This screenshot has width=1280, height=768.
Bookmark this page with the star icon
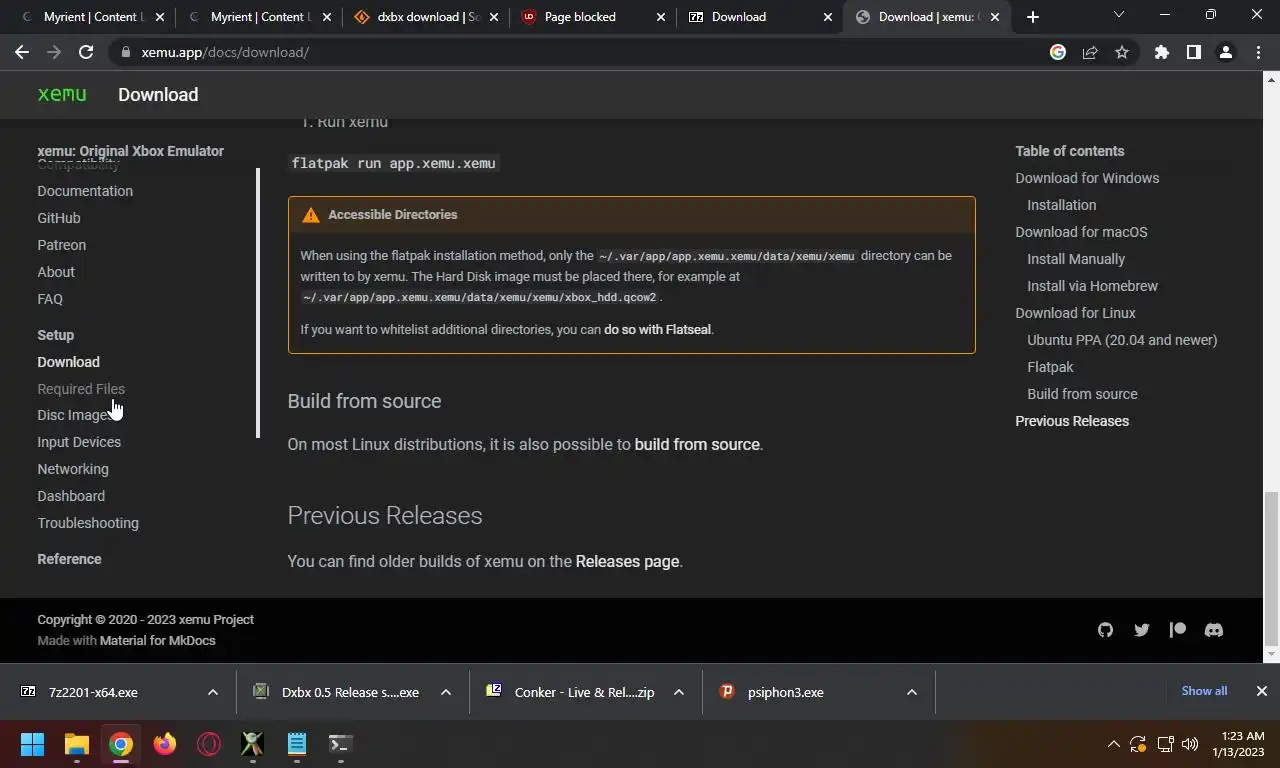1122,52
